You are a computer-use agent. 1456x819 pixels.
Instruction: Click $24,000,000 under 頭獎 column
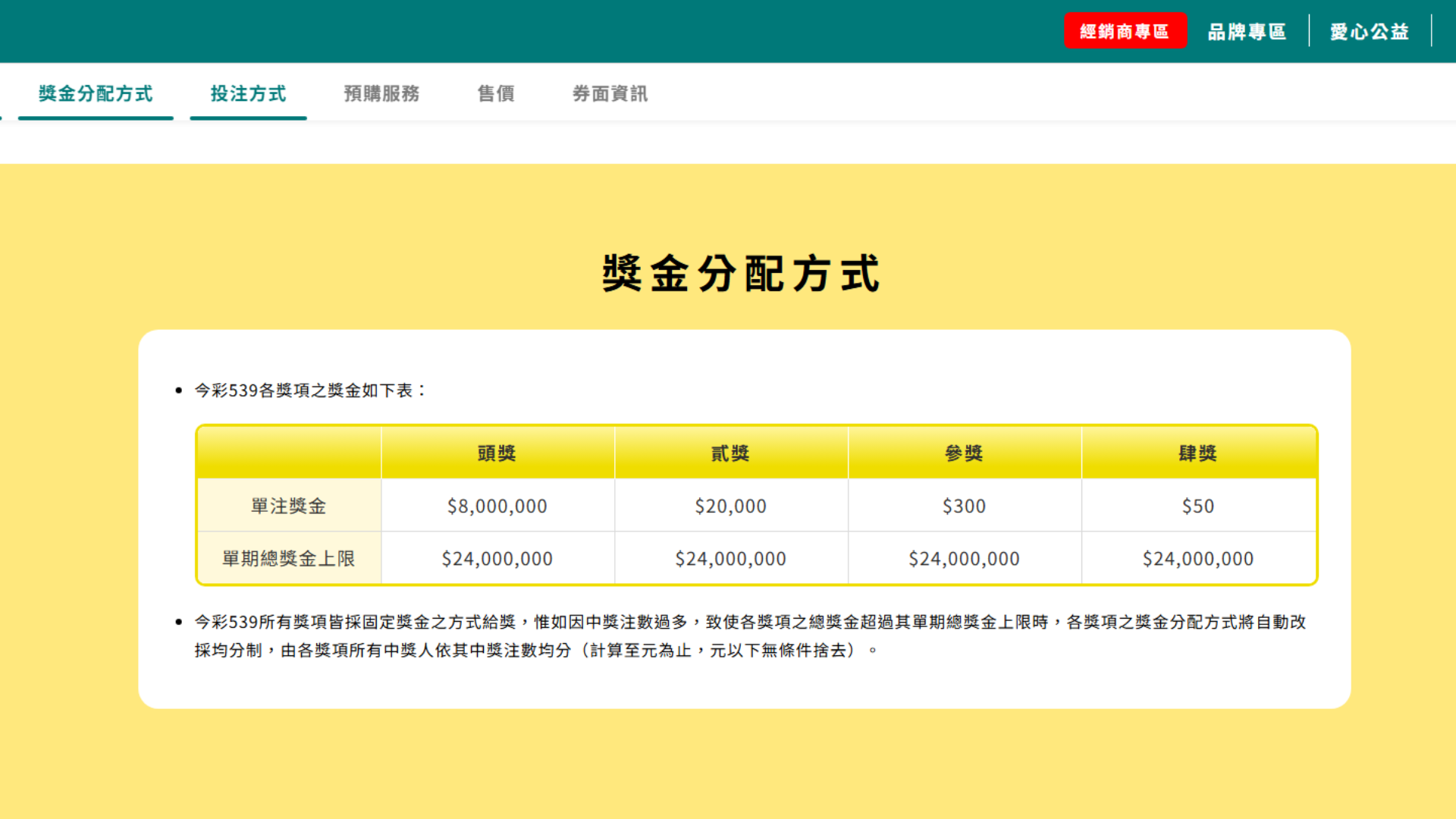click(497, 558)
